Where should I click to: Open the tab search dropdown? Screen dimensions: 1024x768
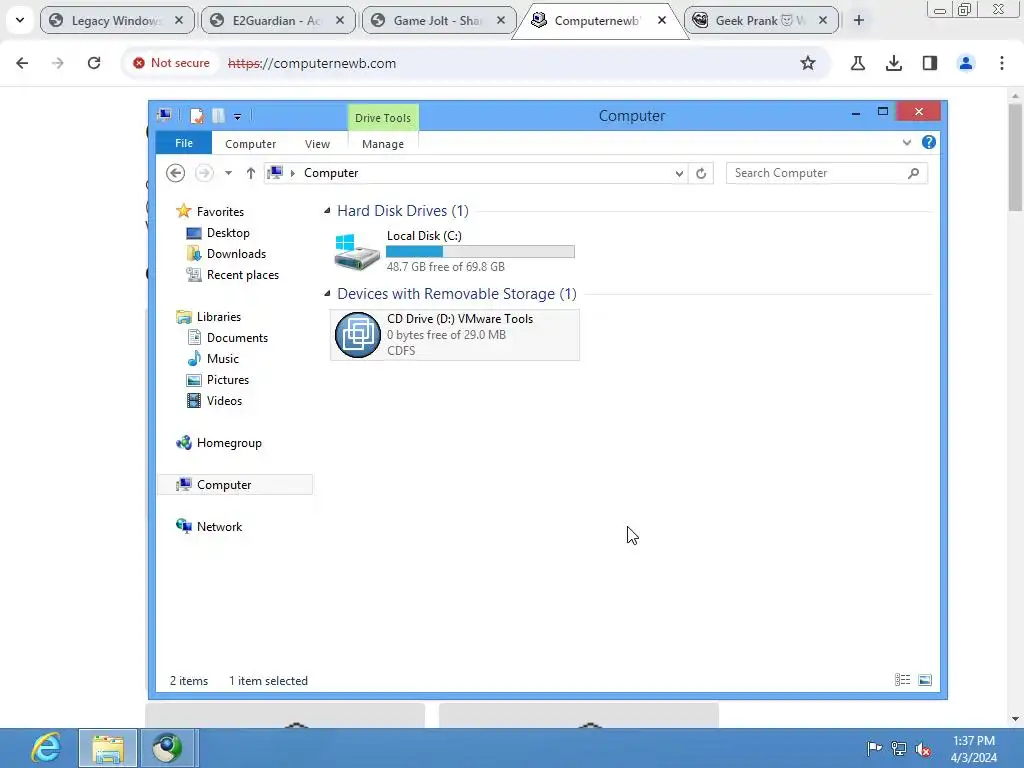(20, 20)
